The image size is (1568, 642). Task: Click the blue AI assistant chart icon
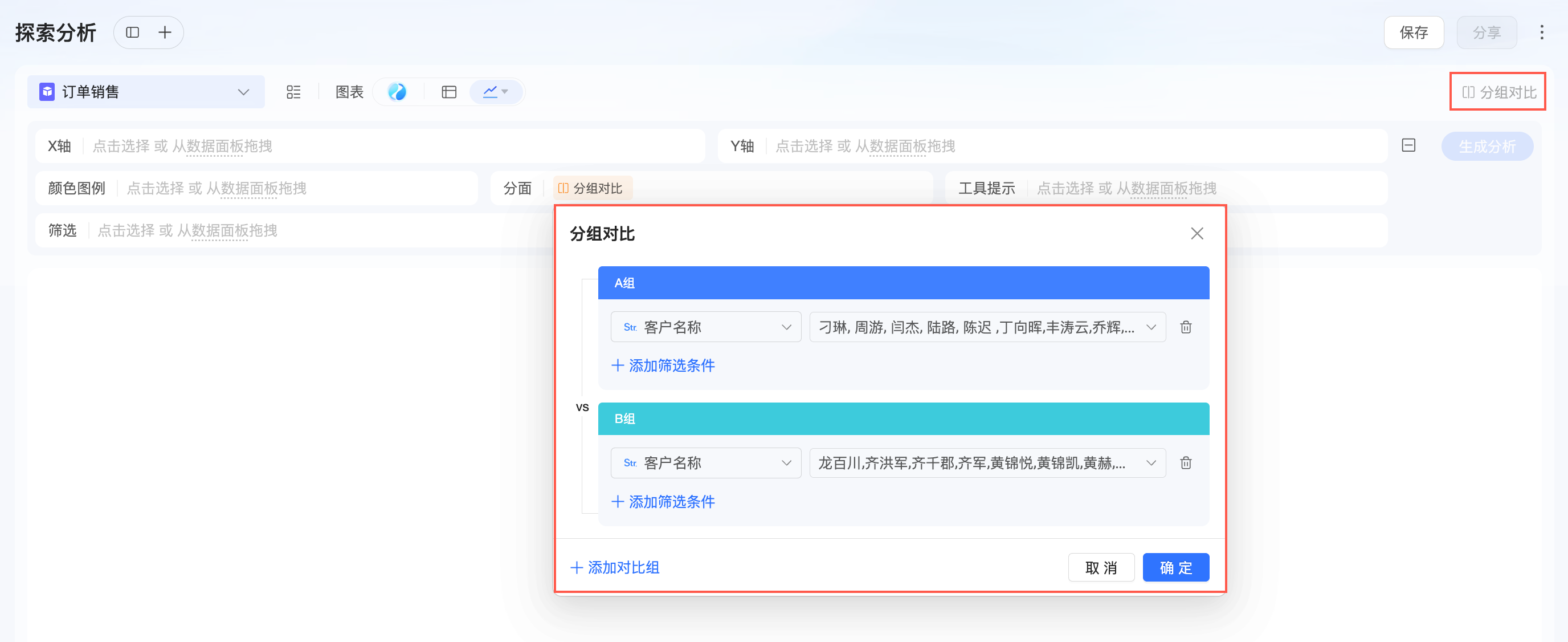[397, 92]
